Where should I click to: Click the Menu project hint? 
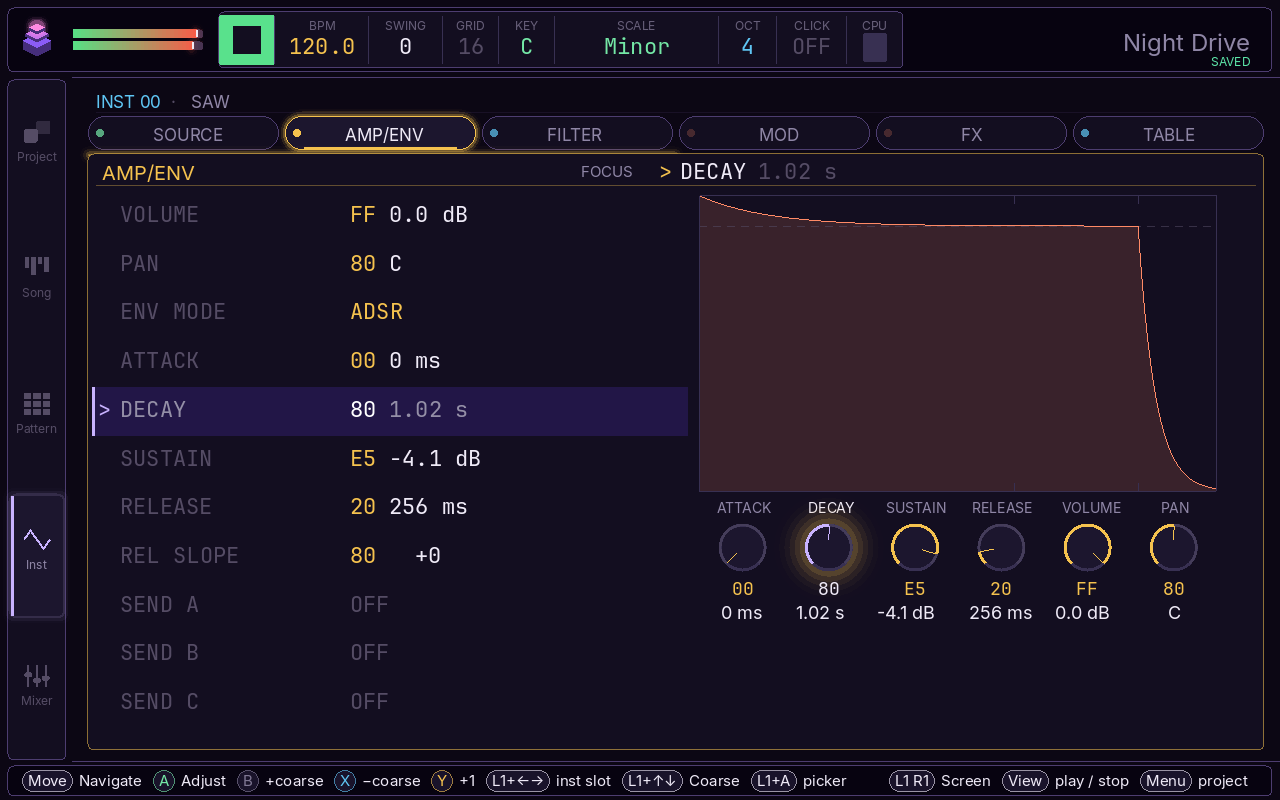(1194, 781)
